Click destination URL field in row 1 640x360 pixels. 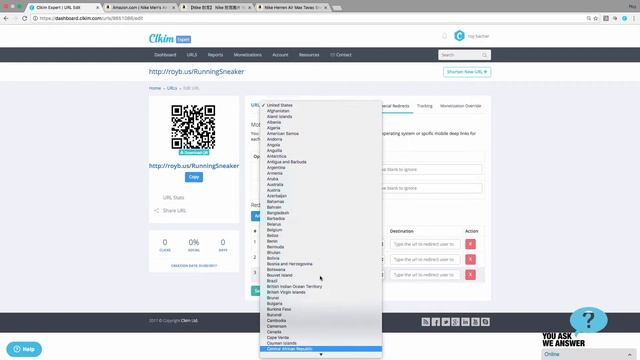pos(425,244)
